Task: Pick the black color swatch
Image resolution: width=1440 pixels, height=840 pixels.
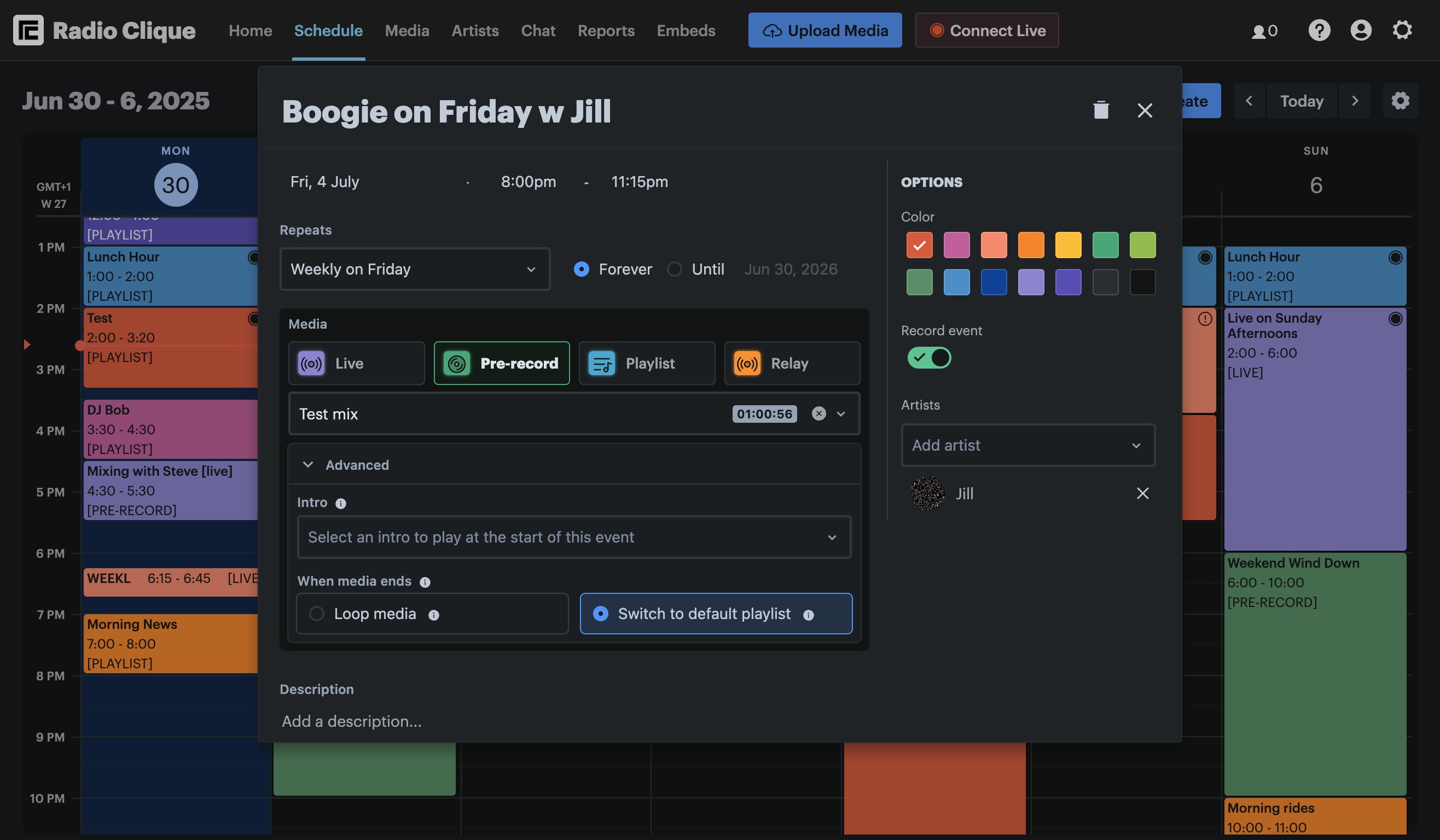Action: point(1142,282)
